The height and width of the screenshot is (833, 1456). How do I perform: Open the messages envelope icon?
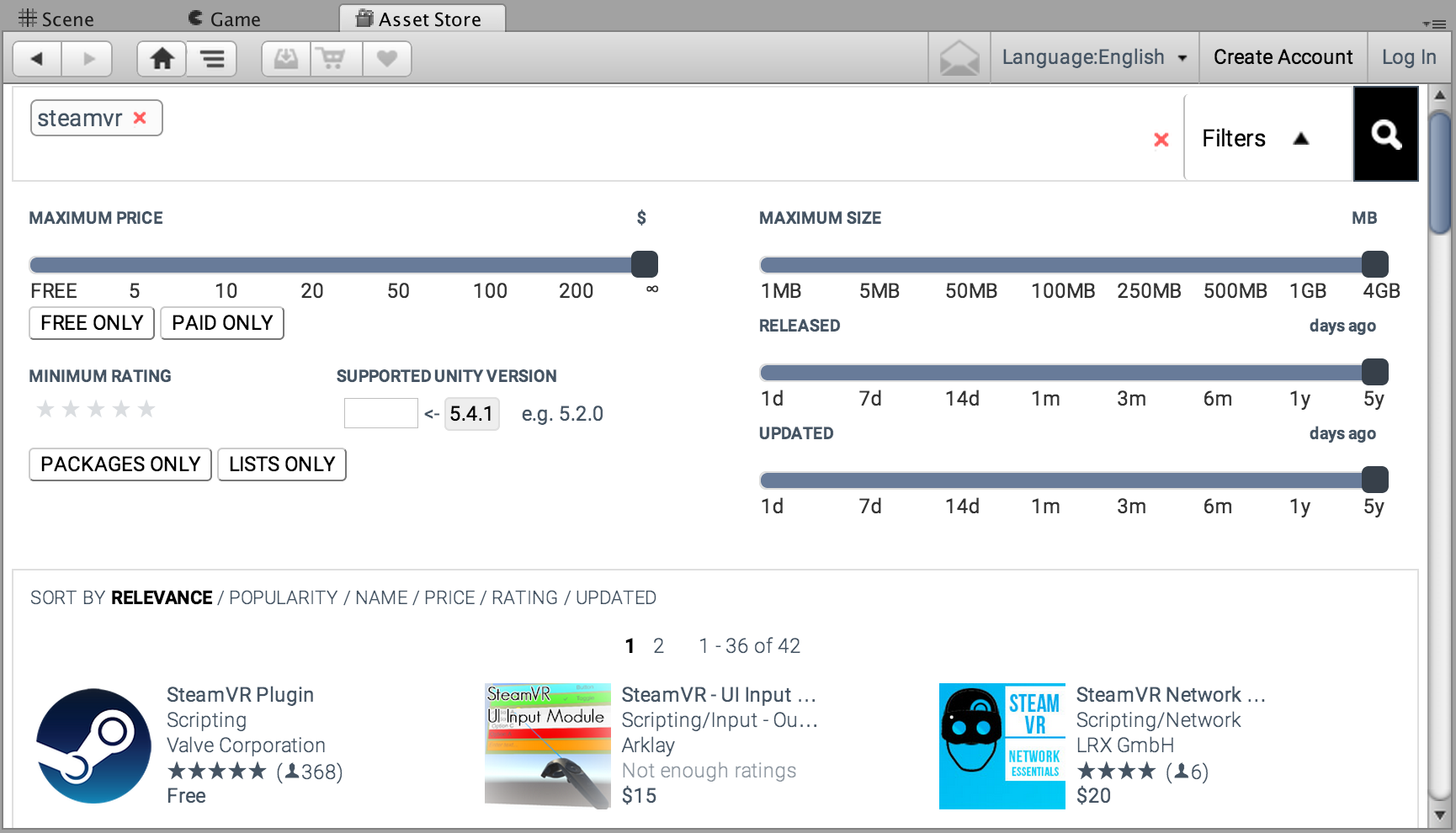[x=959, y=58]
